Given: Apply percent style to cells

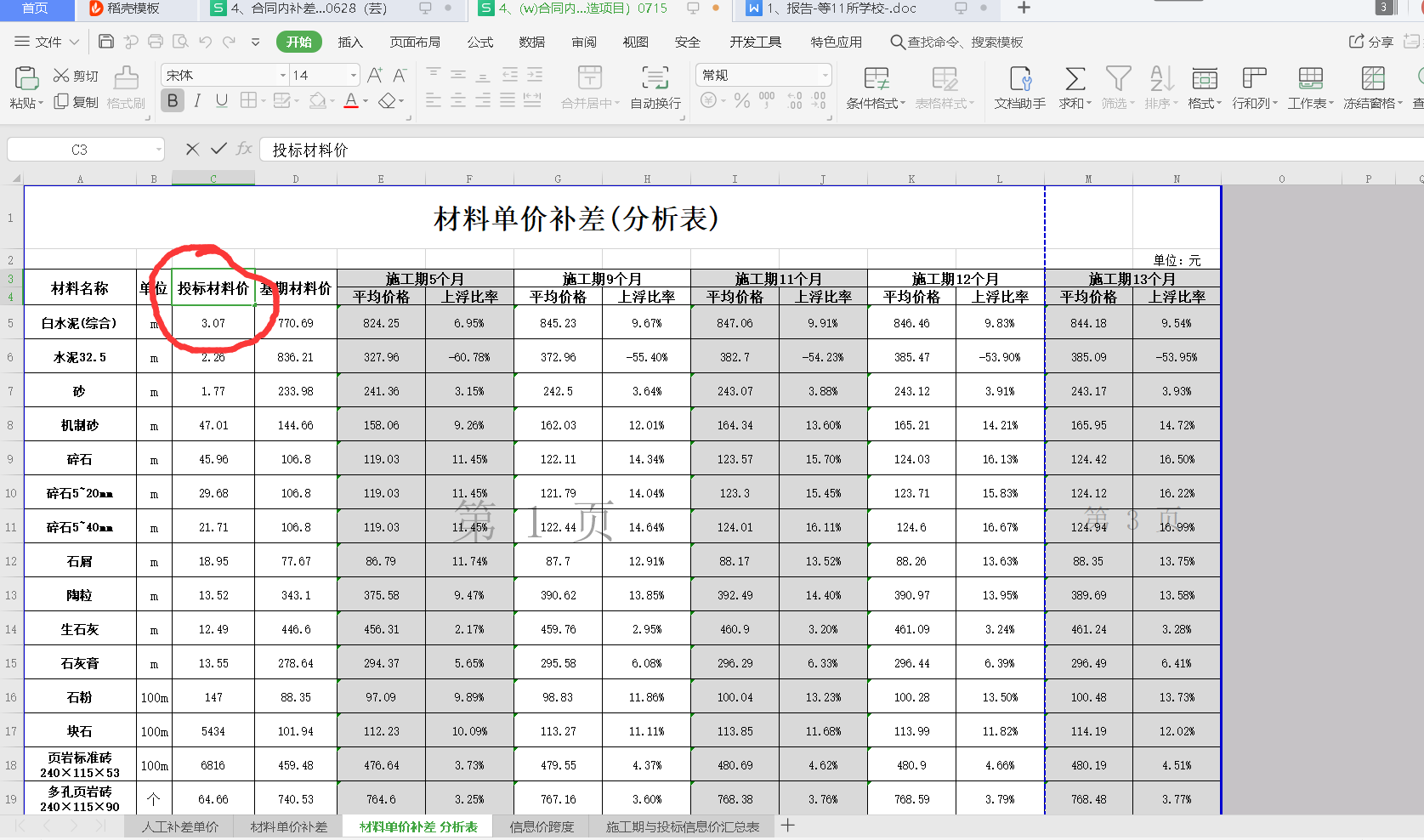Looking at the screenshot, I should [742, 100].
